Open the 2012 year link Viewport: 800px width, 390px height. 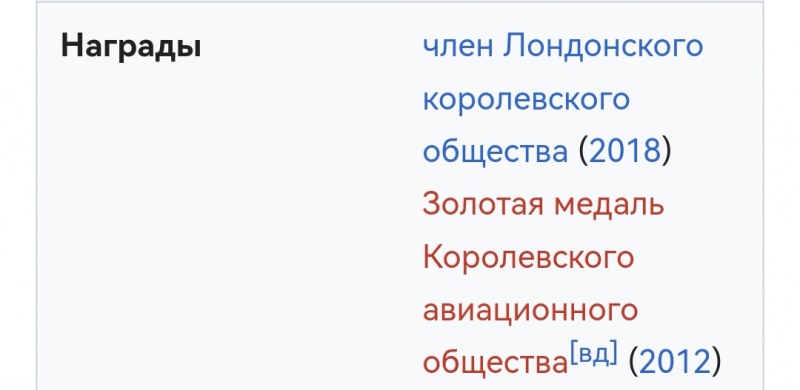674,362
